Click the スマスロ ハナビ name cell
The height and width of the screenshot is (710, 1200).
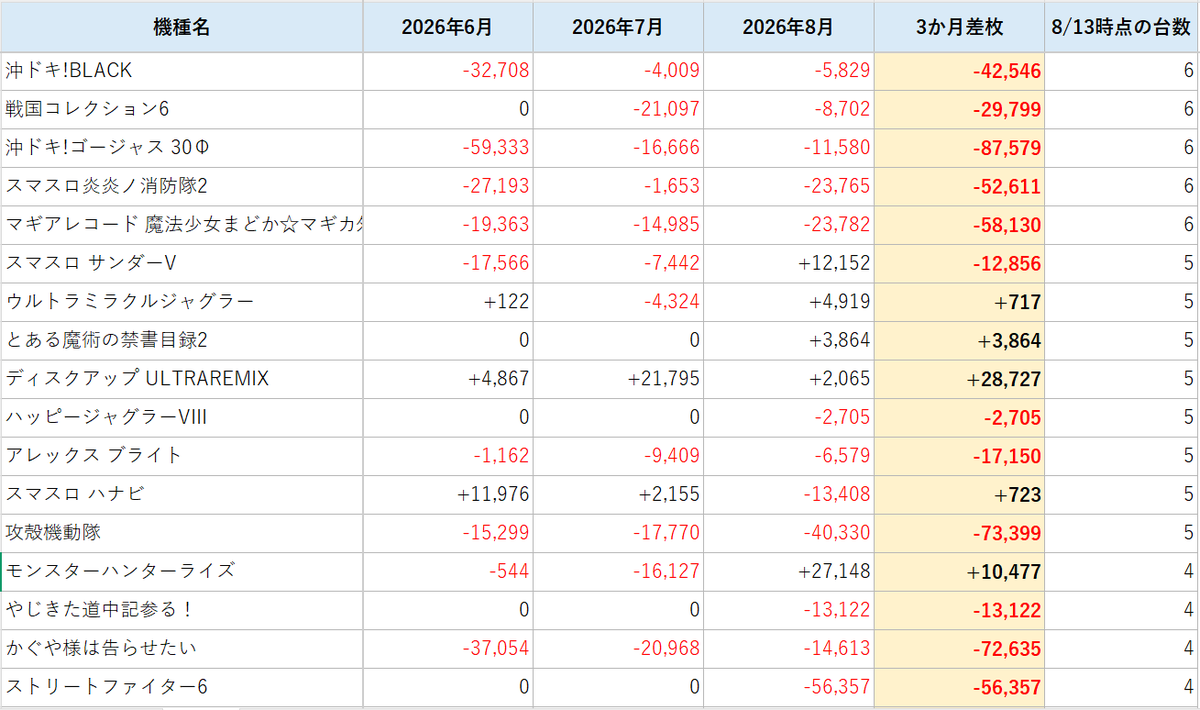click(181, 494)
